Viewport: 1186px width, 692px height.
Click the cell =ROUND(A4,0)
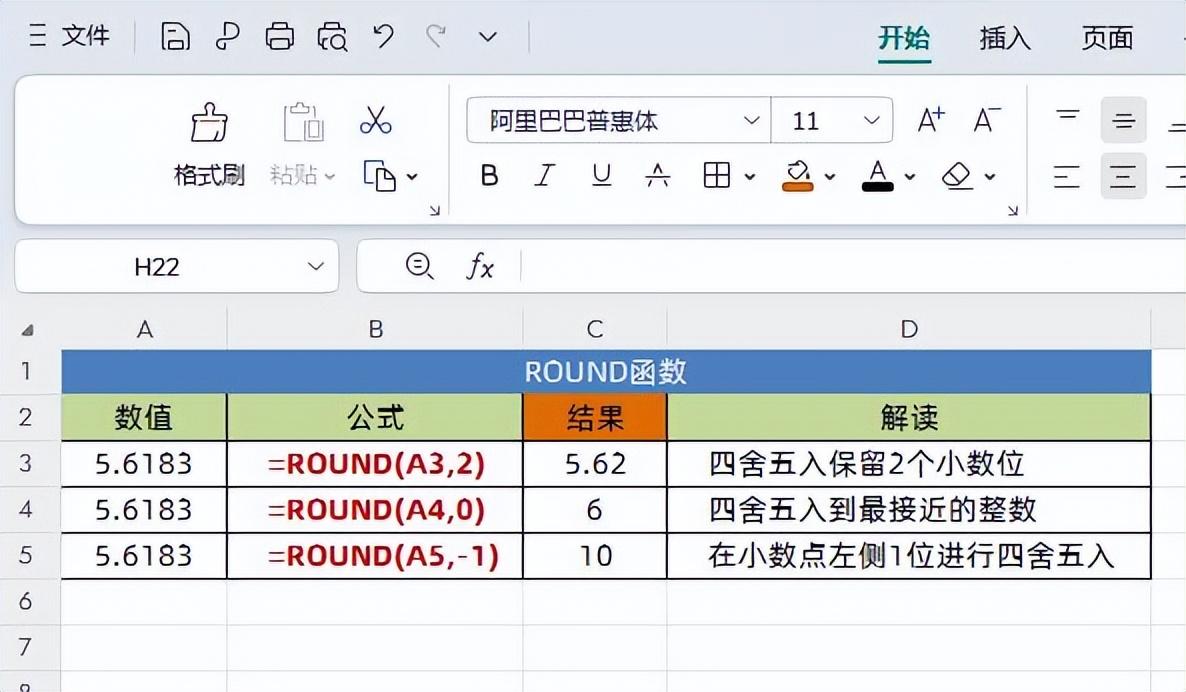pos(375,510)
